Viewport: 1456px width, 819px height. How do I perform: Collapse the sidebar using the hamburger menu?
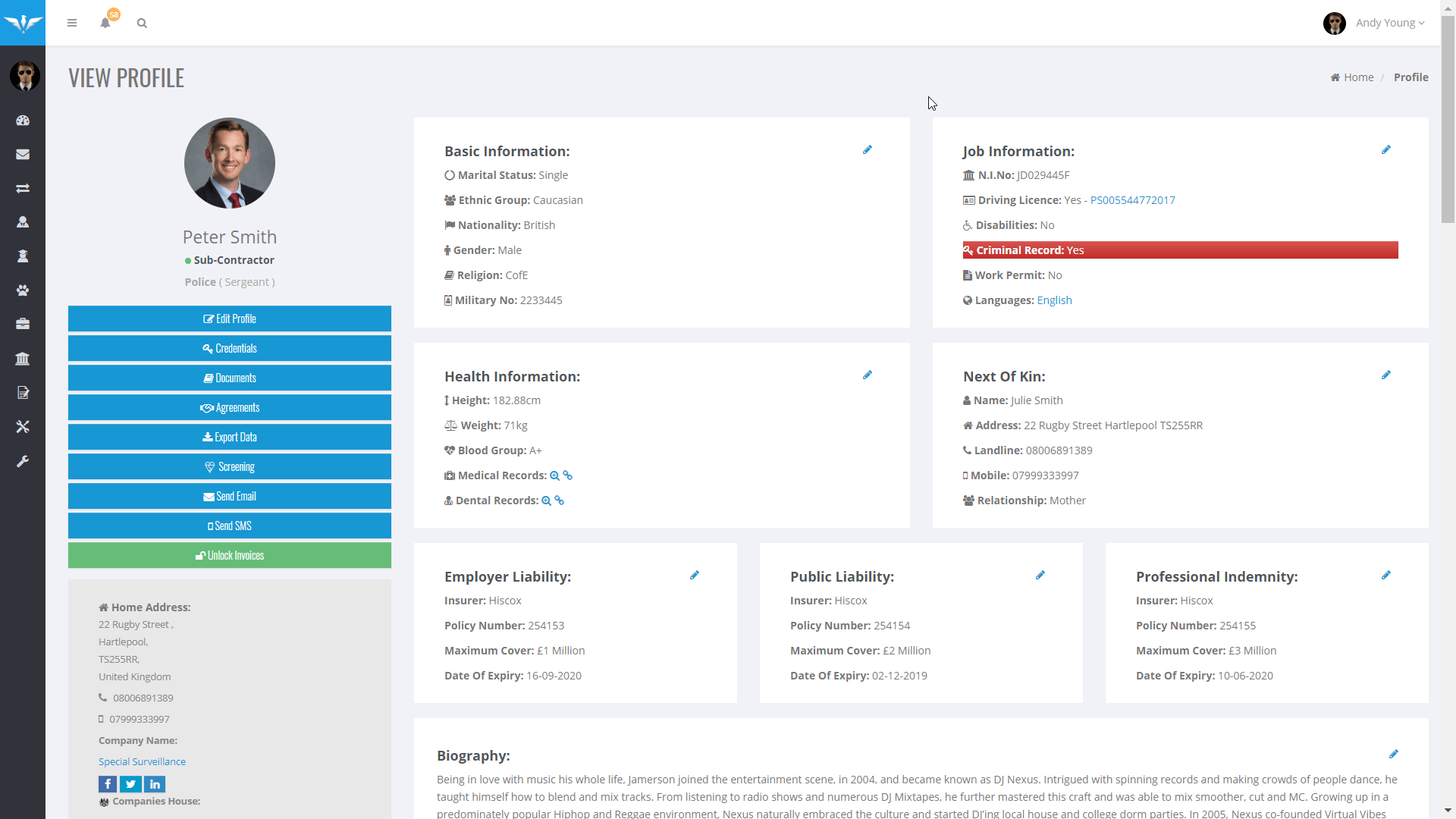click(72, 23)
